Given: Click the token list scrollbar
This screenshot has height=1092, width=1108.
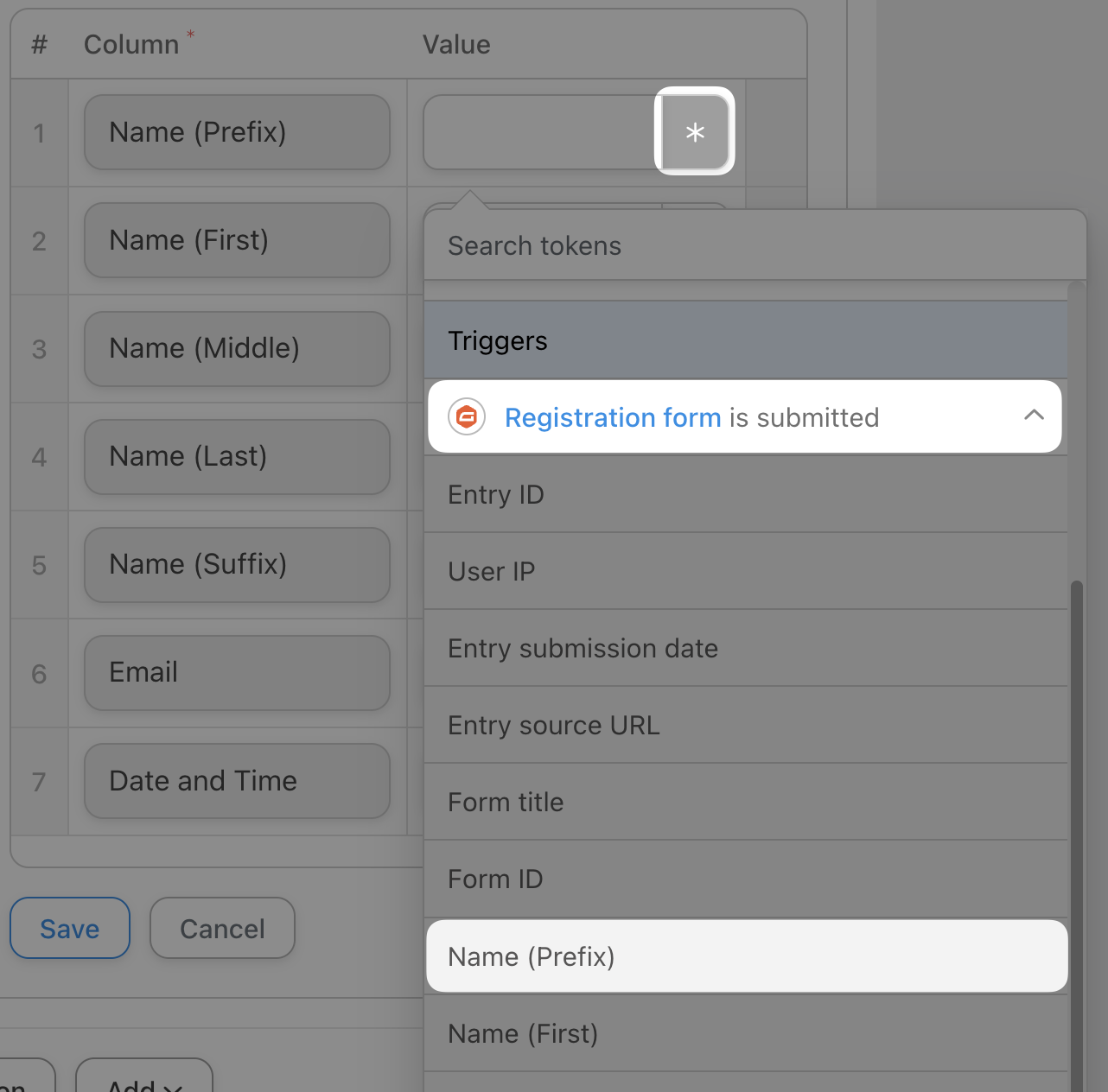Looking at the screenshot, I should 1076,778.
